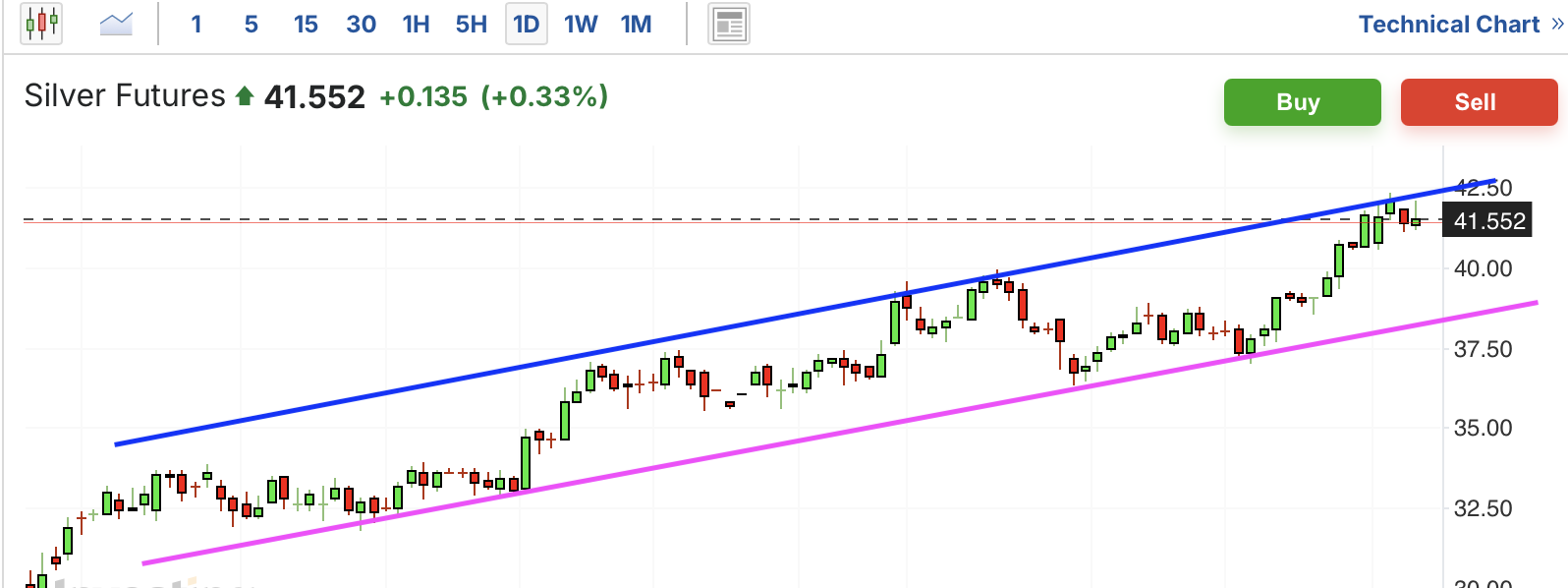The width and height of the screenshot is (1568, 588).
Task: Click the magenta lower trendline
Action: point(840,434)
